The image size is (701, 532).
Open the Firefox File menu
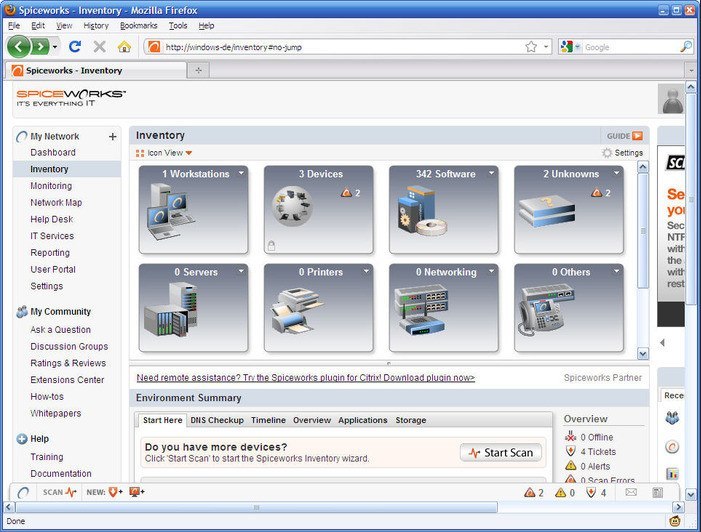(x=14, y=25)
